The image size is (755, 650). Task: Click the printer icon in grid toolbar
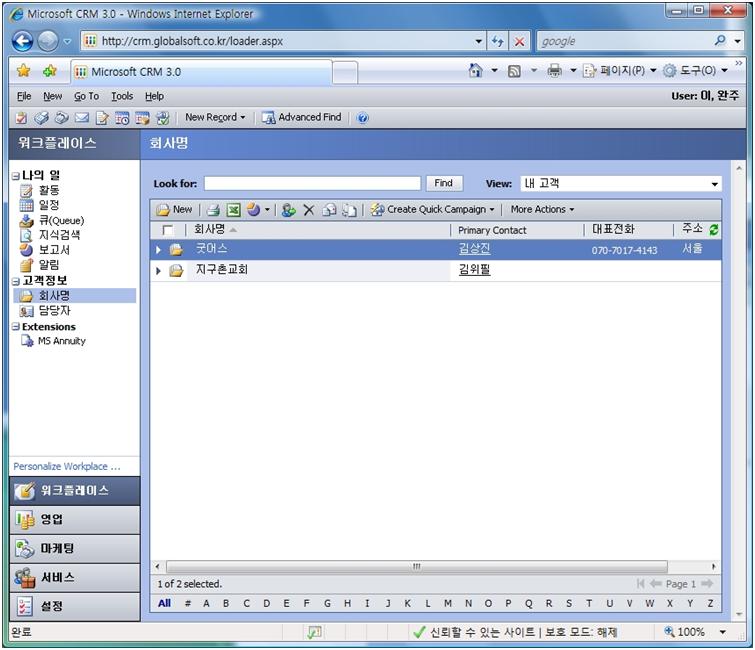coord(213,210)
